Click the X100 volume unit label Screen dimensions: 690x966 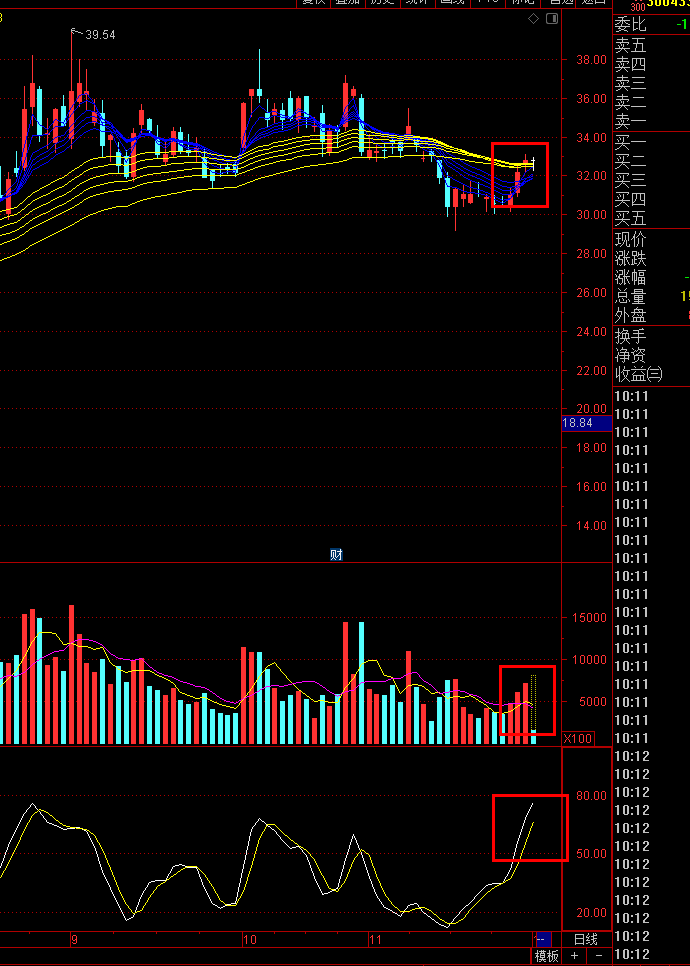tap(578, 739)
